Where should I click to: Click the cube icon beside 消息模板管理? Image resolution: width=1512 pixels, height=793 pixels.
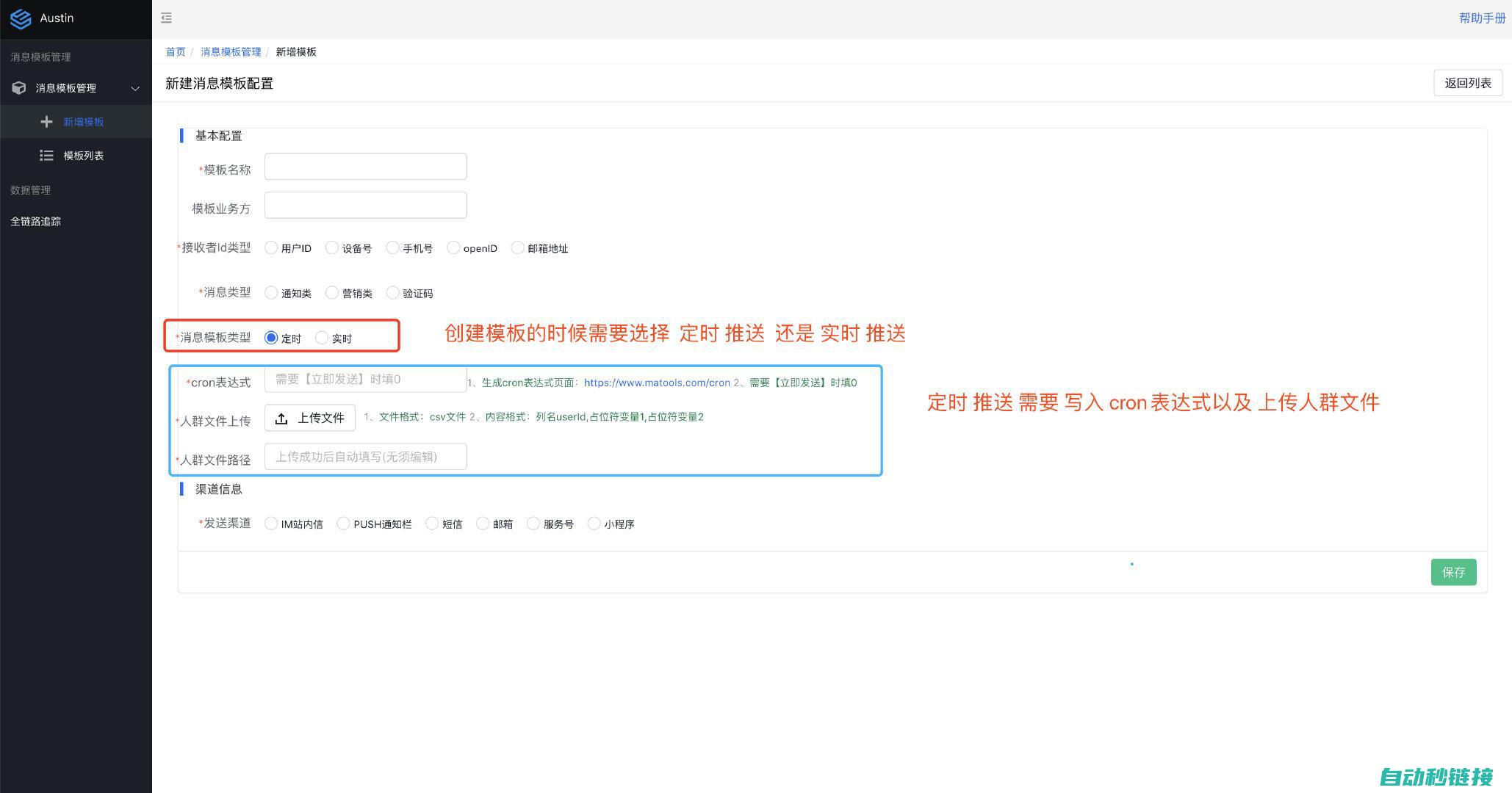(19, 88)
